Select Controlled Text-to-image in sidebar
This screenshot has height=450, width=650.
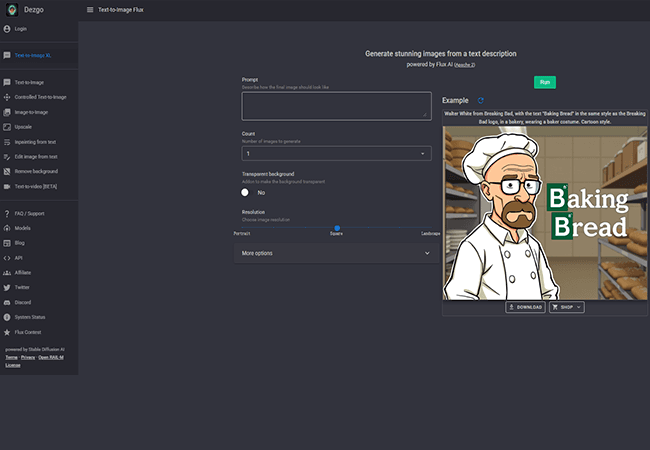[x=40, y=97]
